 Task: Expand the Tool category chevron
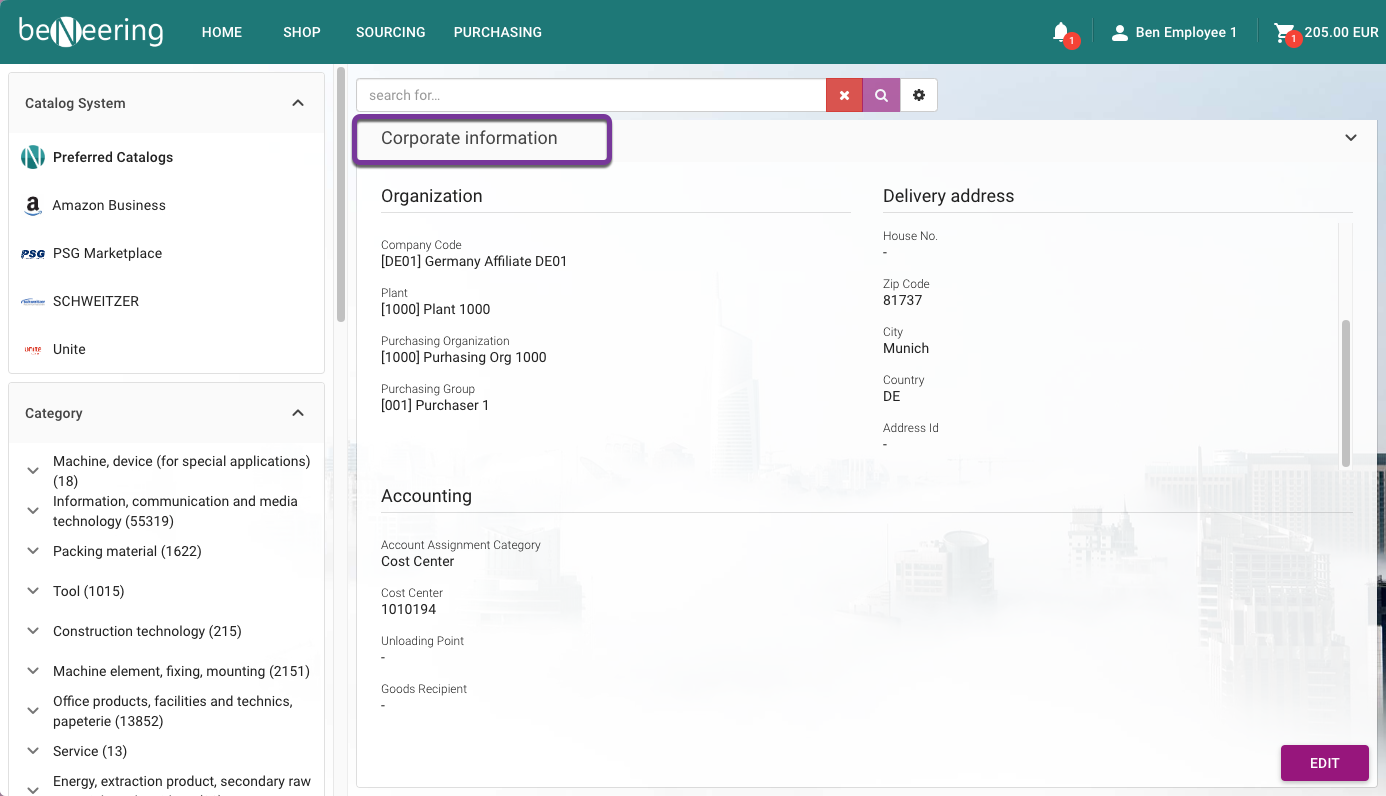pyautogui.click(x=33, y=591)
